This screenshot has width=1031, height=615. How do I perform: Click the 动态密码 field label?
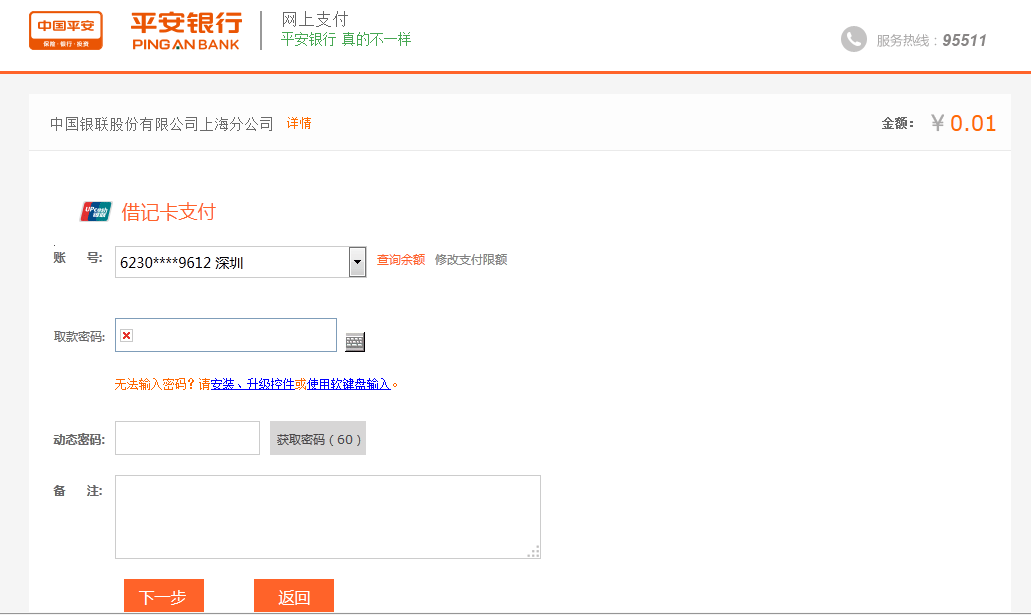[79, 439]
